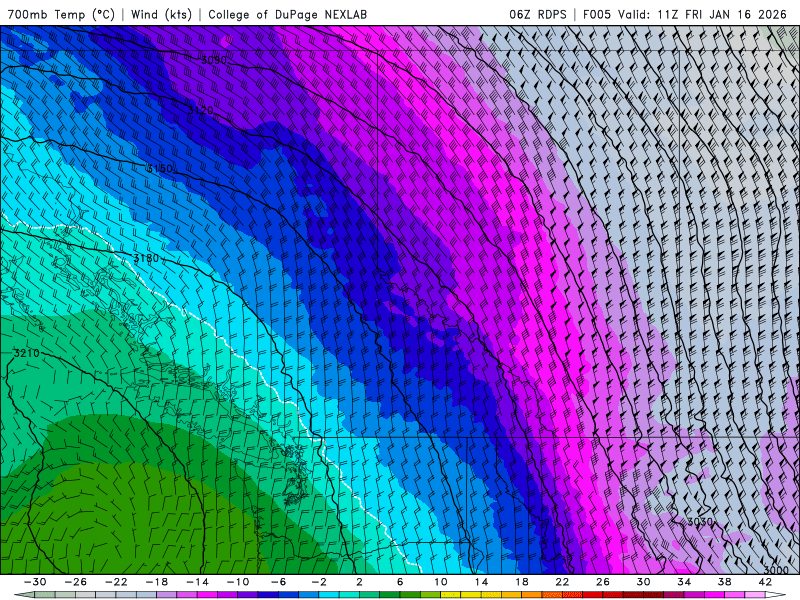The width and height of the screenshot is (800, 600).
Task: Click the 14 value on the color scale
Action: (x=481, y=582)
